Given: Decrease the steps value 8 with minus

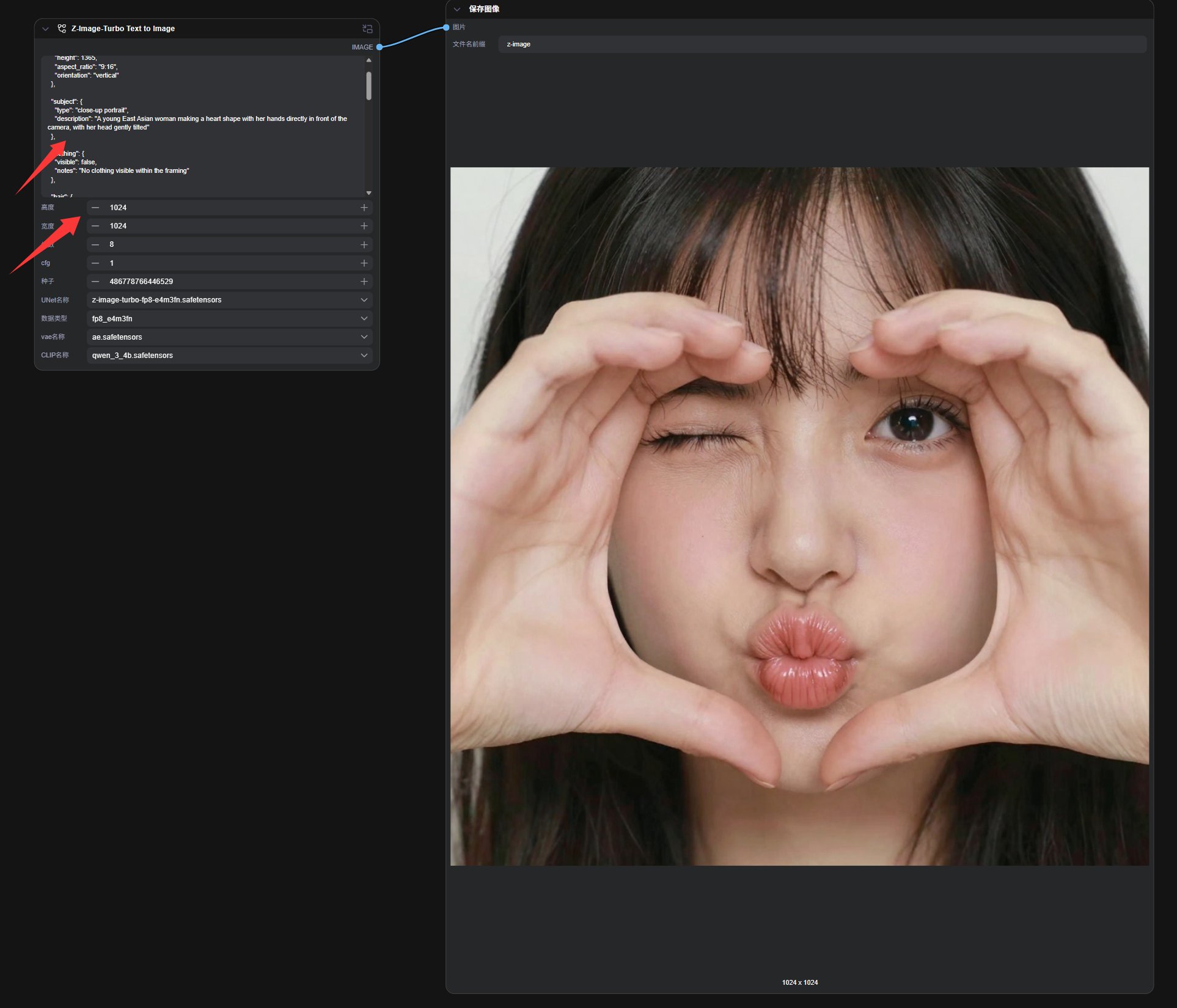Looking at the screenshot, I should (95, 244).
